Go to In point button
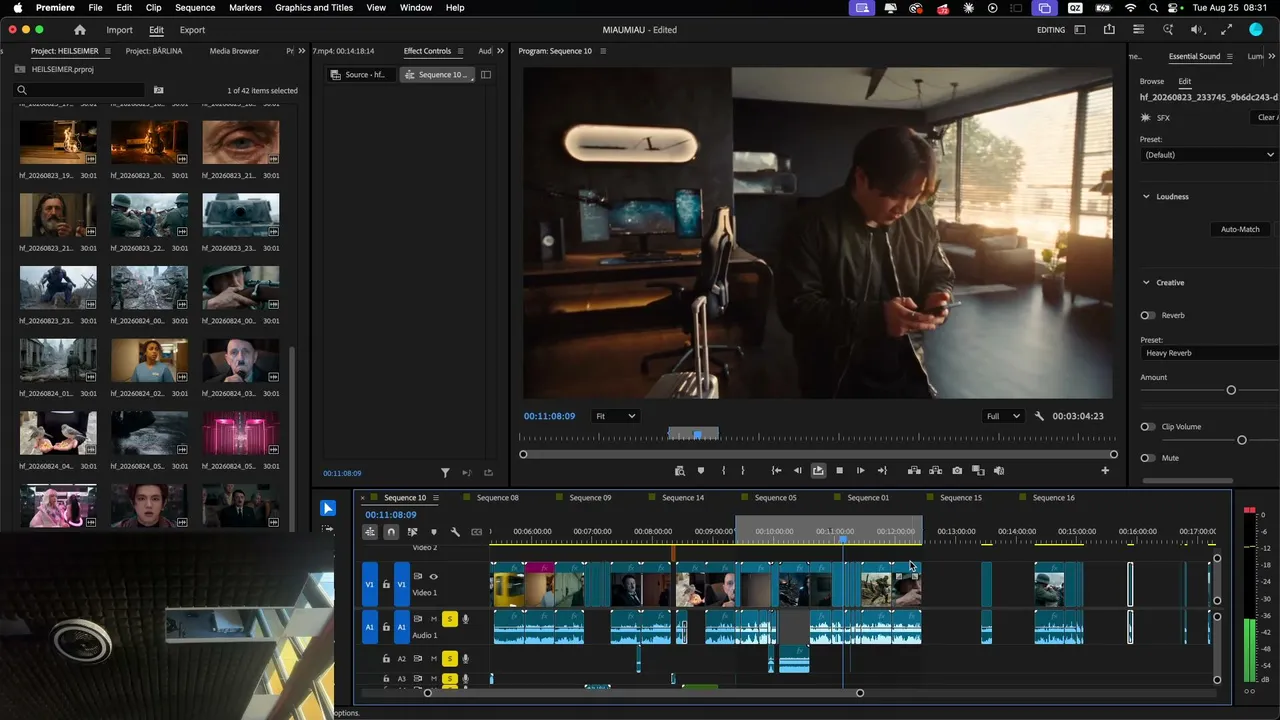The height and width of the screenshot is (720, 1280). (776, 471)
